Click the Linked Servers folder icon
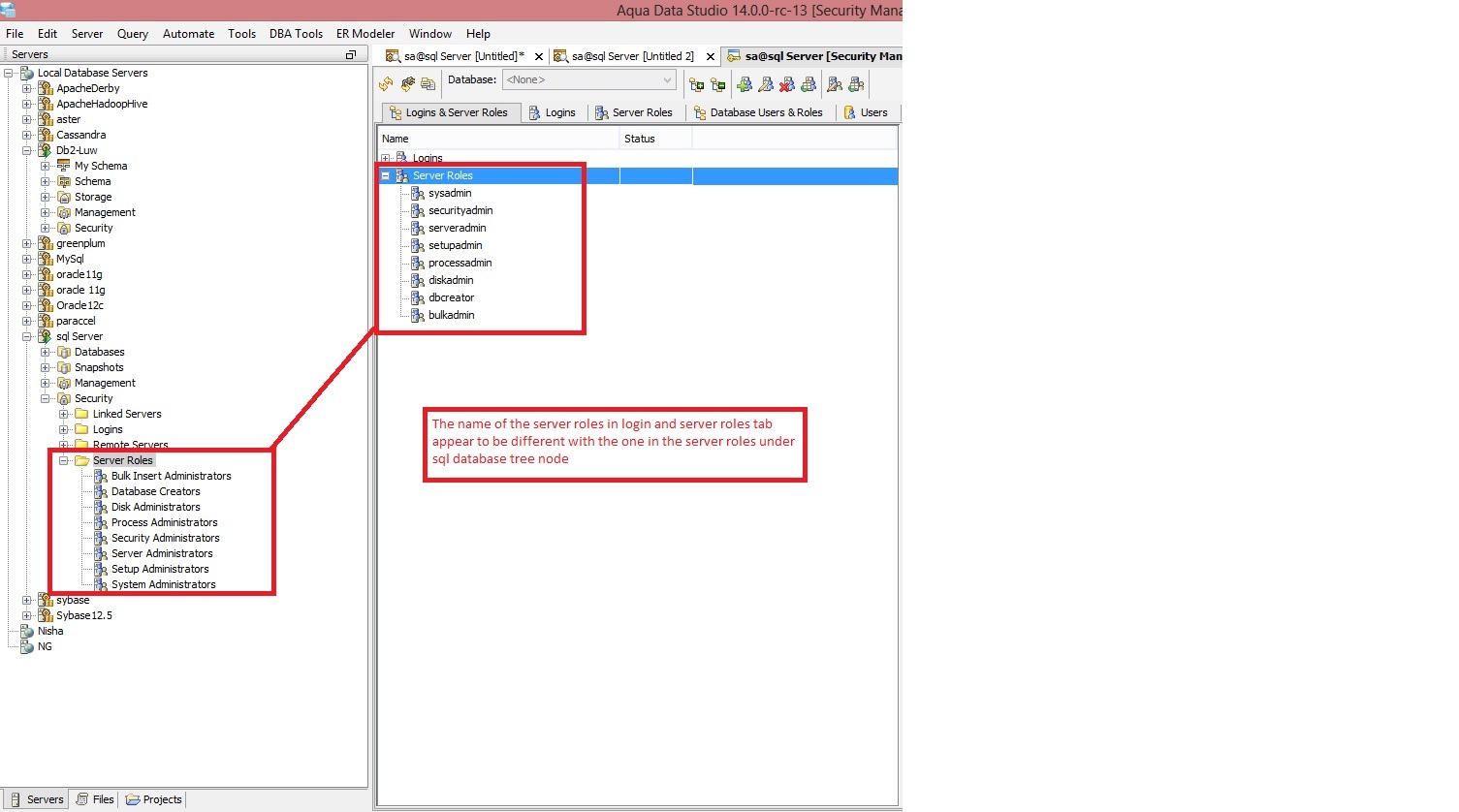 81,414
